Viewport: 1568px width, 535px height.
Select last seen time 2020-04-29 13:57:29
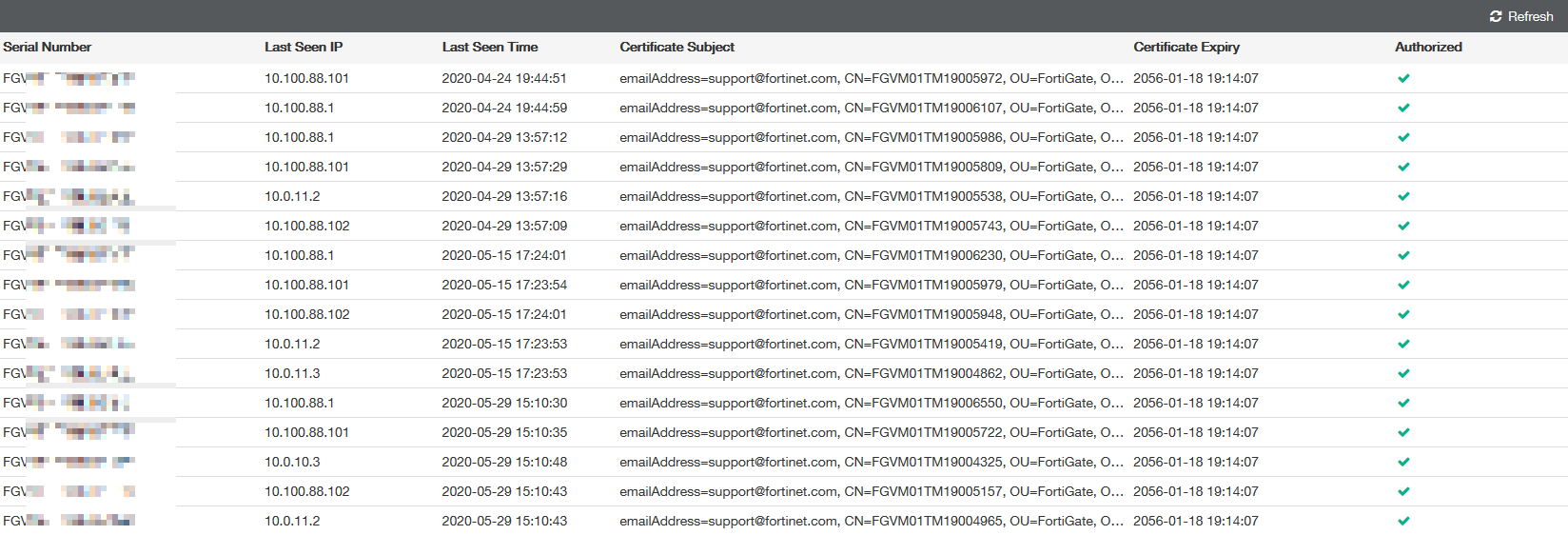tap(504, 167)
